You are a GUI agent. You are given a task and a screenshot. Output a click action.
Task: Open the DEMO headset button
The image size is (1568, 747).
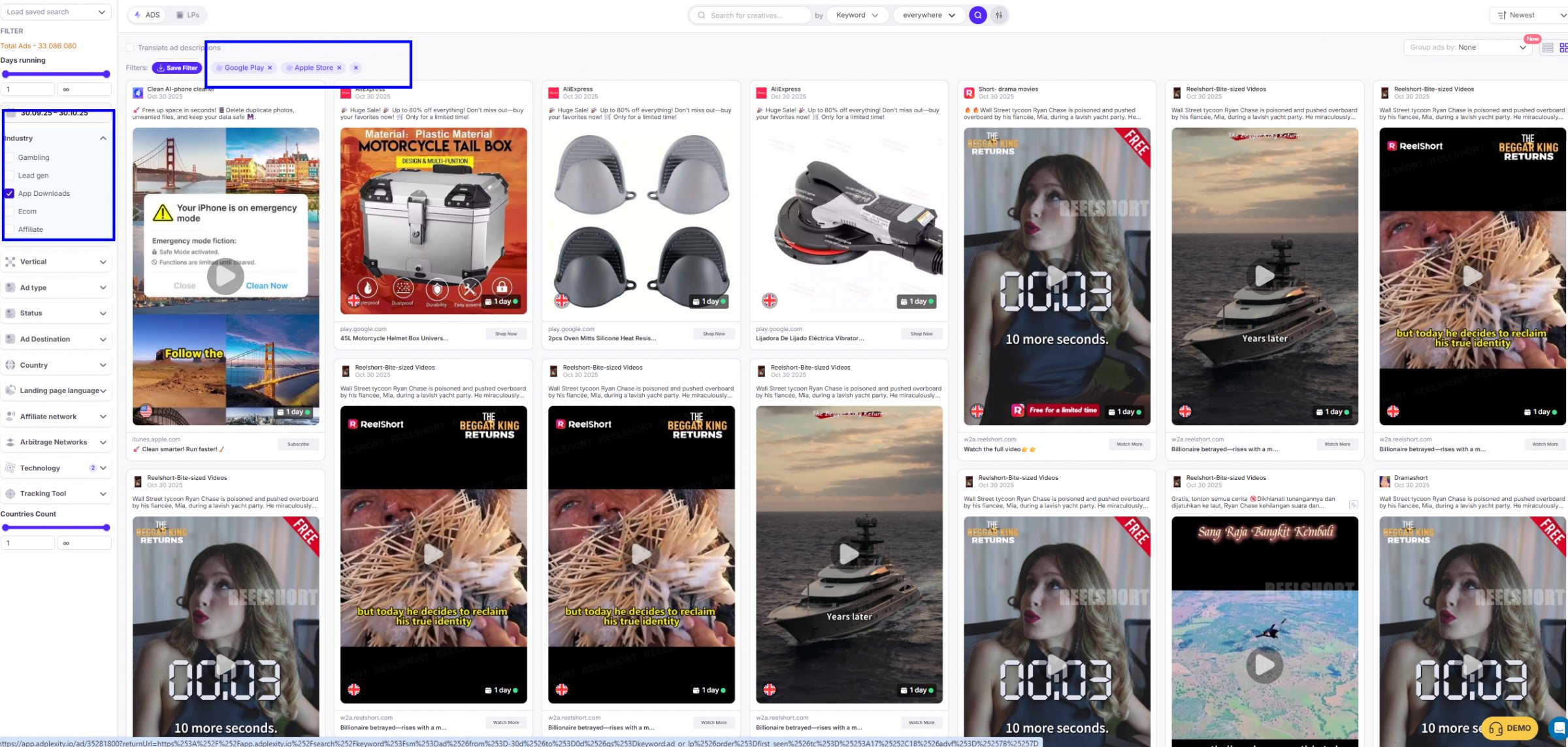point(1510,728)
